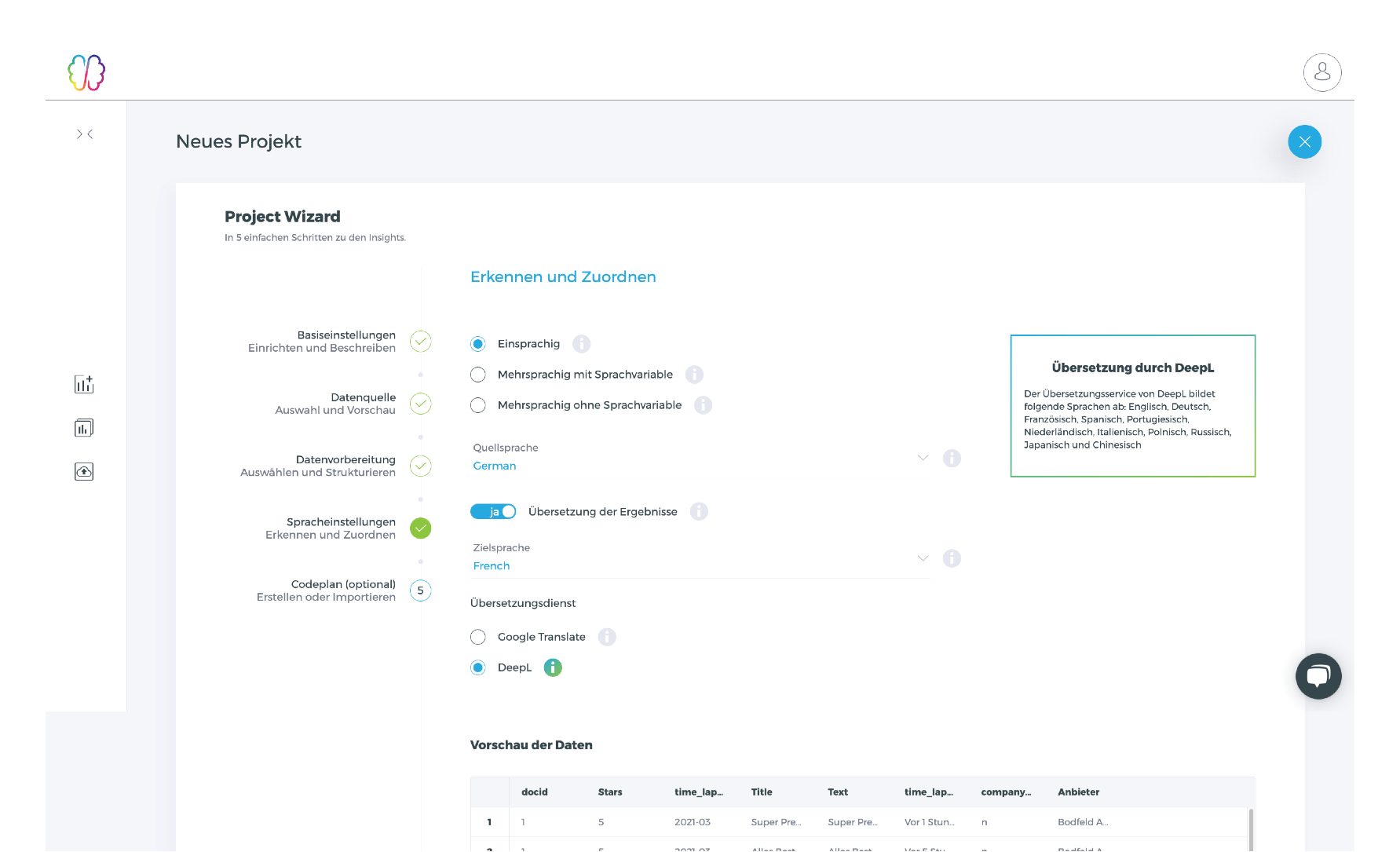Viewport: 1400px width, 852px height.
Task: Expand the Quellsprache dropdown arrow
Action: [x=923, y=458]
